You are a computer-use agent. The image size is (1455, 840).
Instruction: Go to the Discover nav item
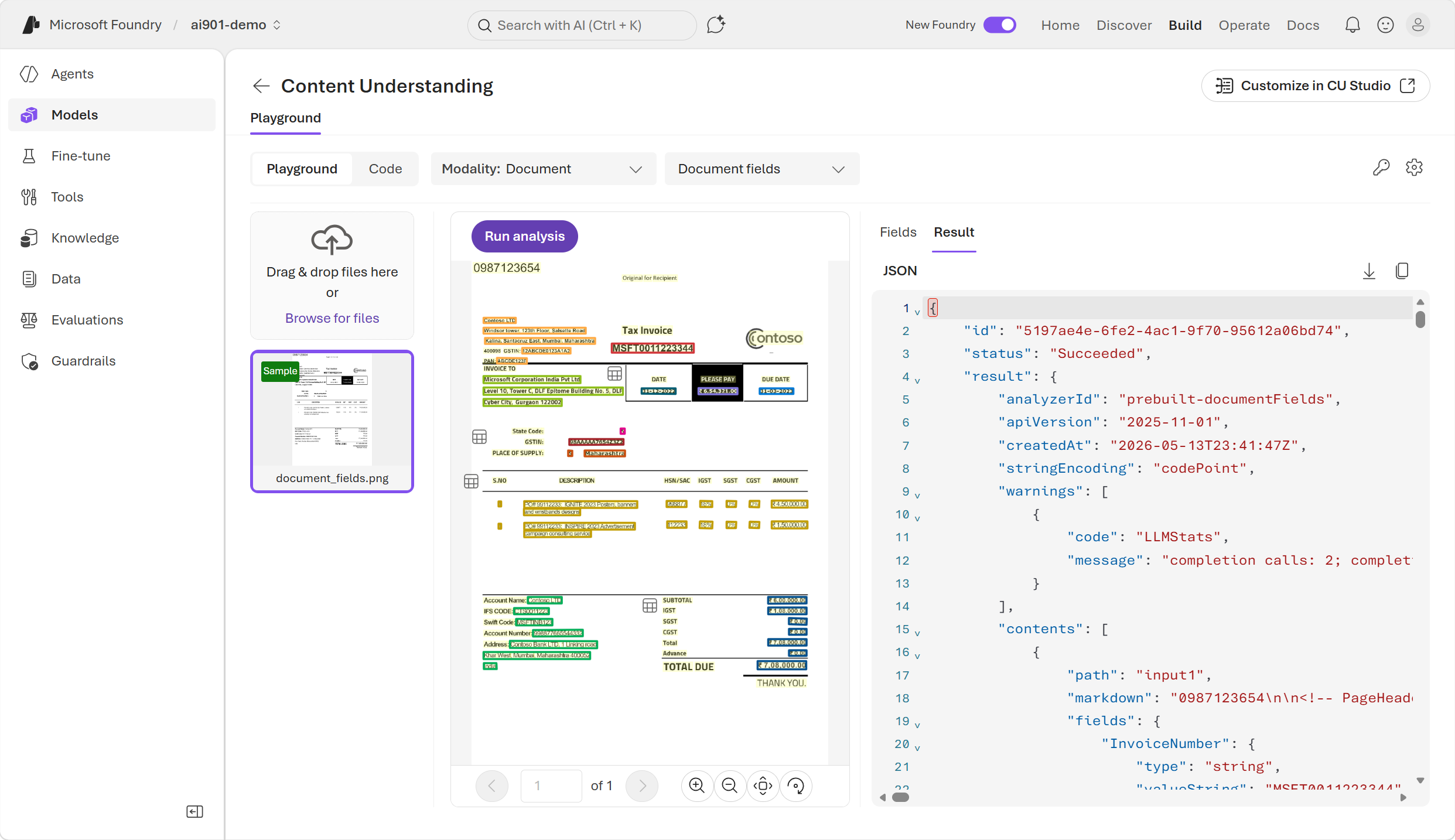coord(1124,25)
